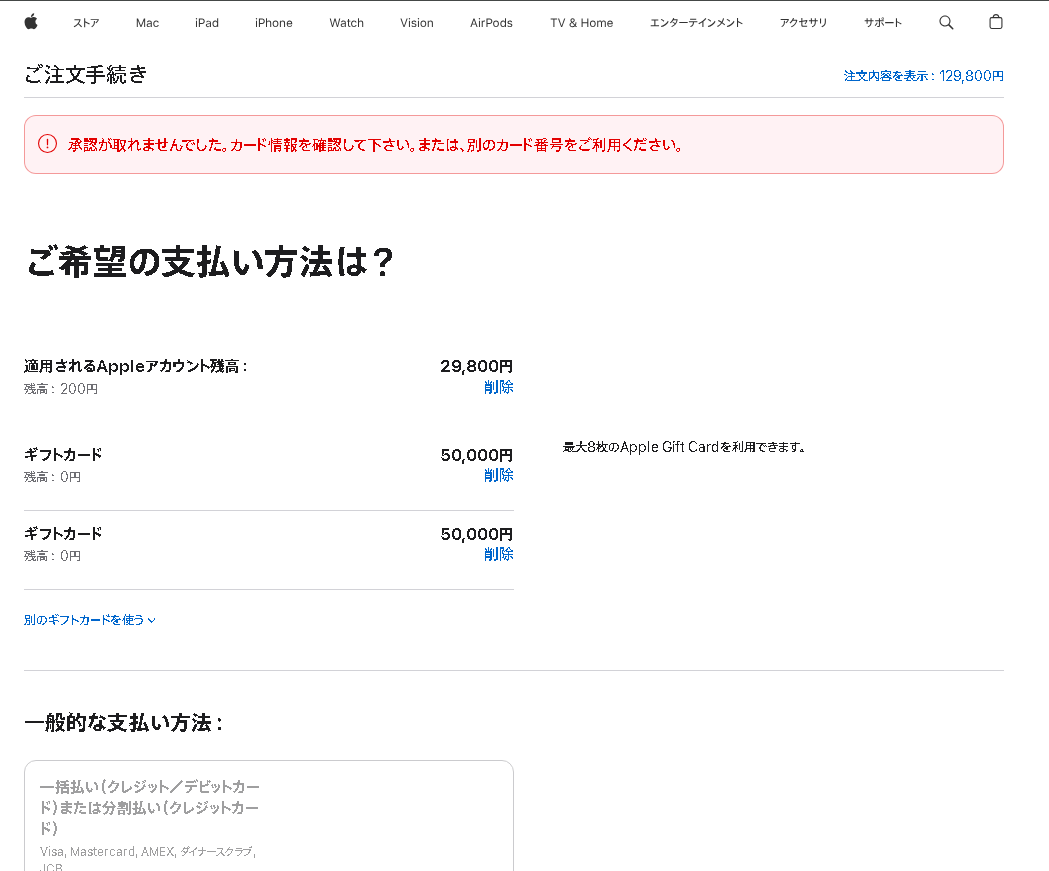Click the 適用されるAppleアカウント残高 label
This screenshot has width=1049, height=871.
[x=136, y=366]
